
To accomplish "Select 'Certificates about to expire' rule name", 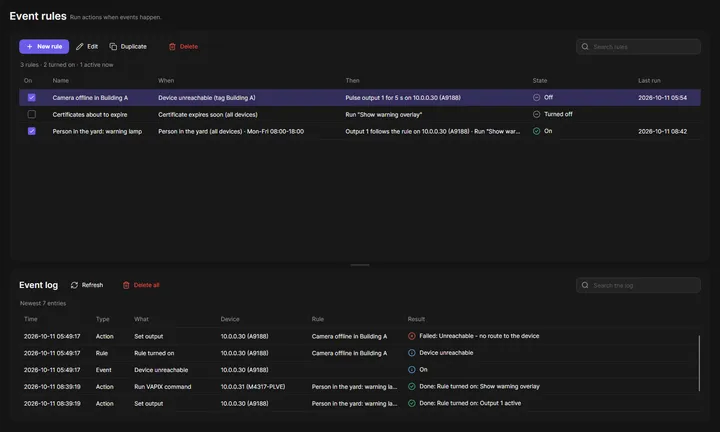I will point(90,114).
